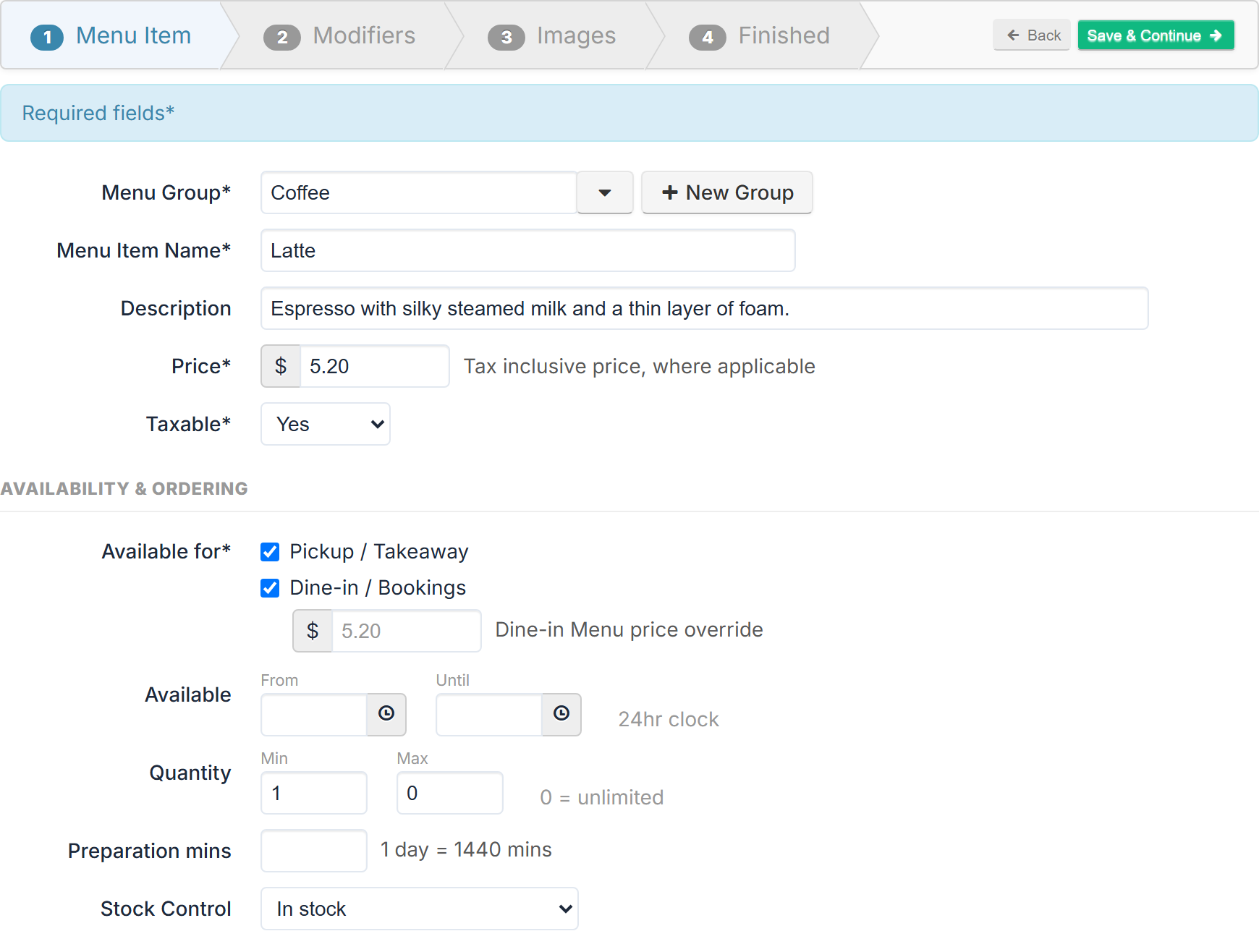Click Save & Continue

pos(1156,35)
